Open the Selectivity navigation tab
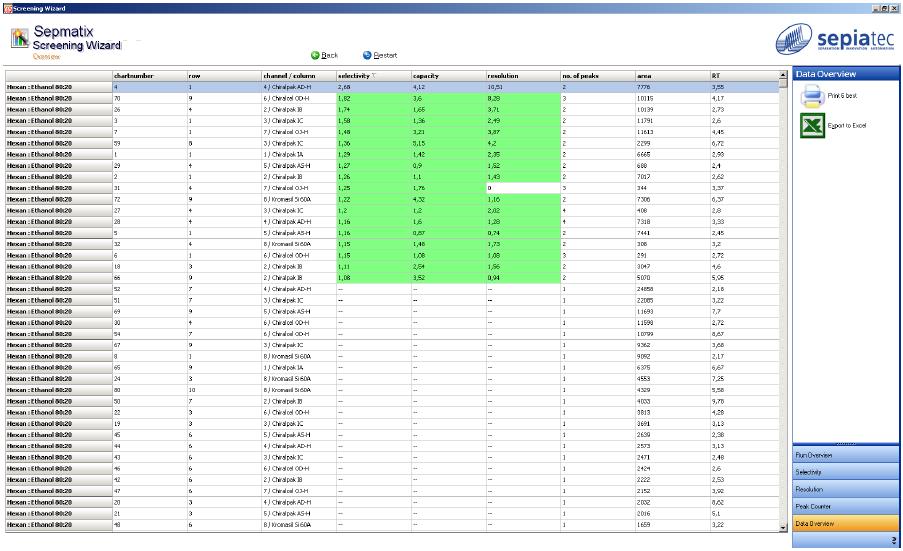Image resolution: width=903 pixels, height=551 pixels. point(845,472)
